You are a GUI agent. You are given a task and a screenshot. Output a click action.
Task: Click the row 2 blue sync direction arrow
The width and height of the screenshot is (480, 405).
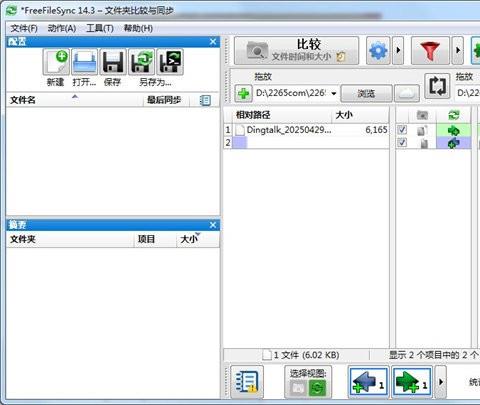point(453,143)
